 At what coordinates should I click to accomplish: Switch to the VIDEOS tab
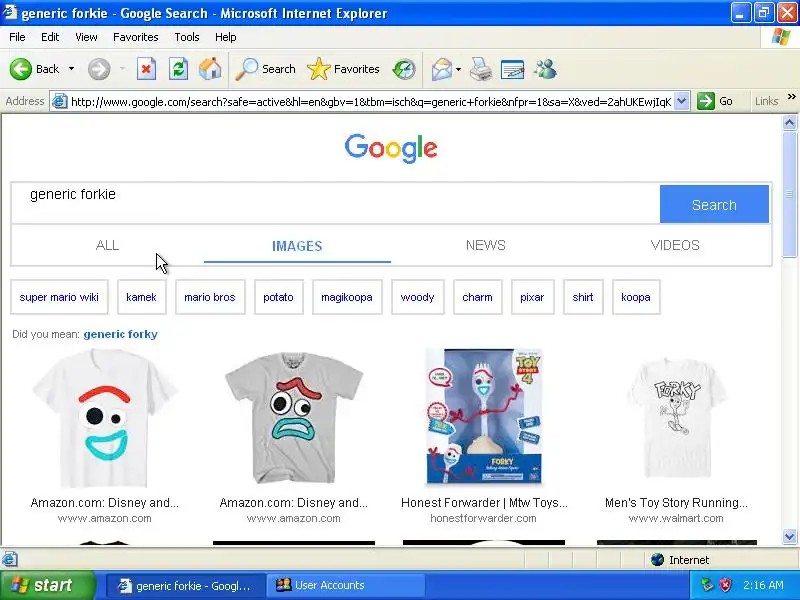coord(675,245)
